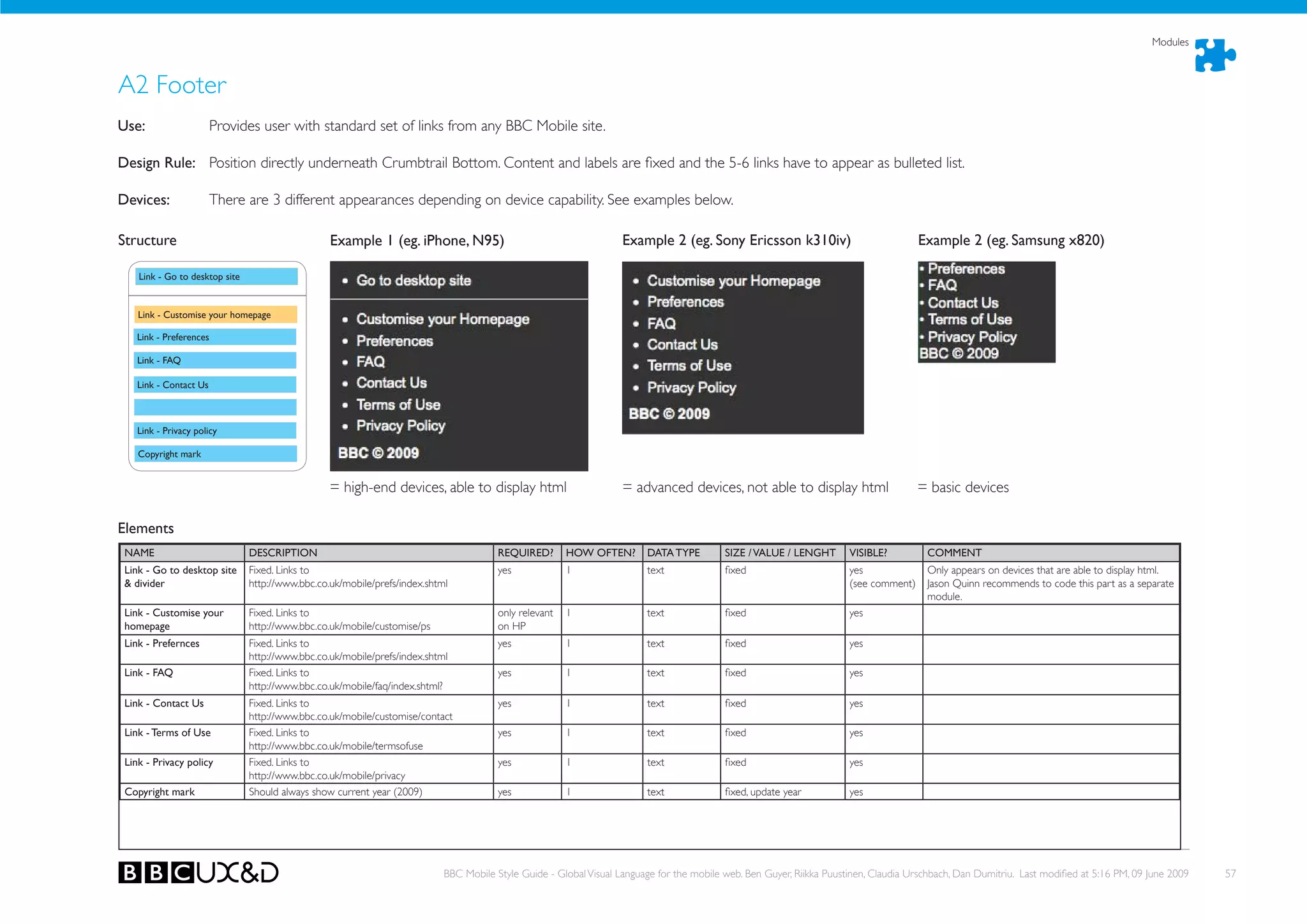Click 'Preferences' in the Sony Ericsson example

[x=685, y=302]
